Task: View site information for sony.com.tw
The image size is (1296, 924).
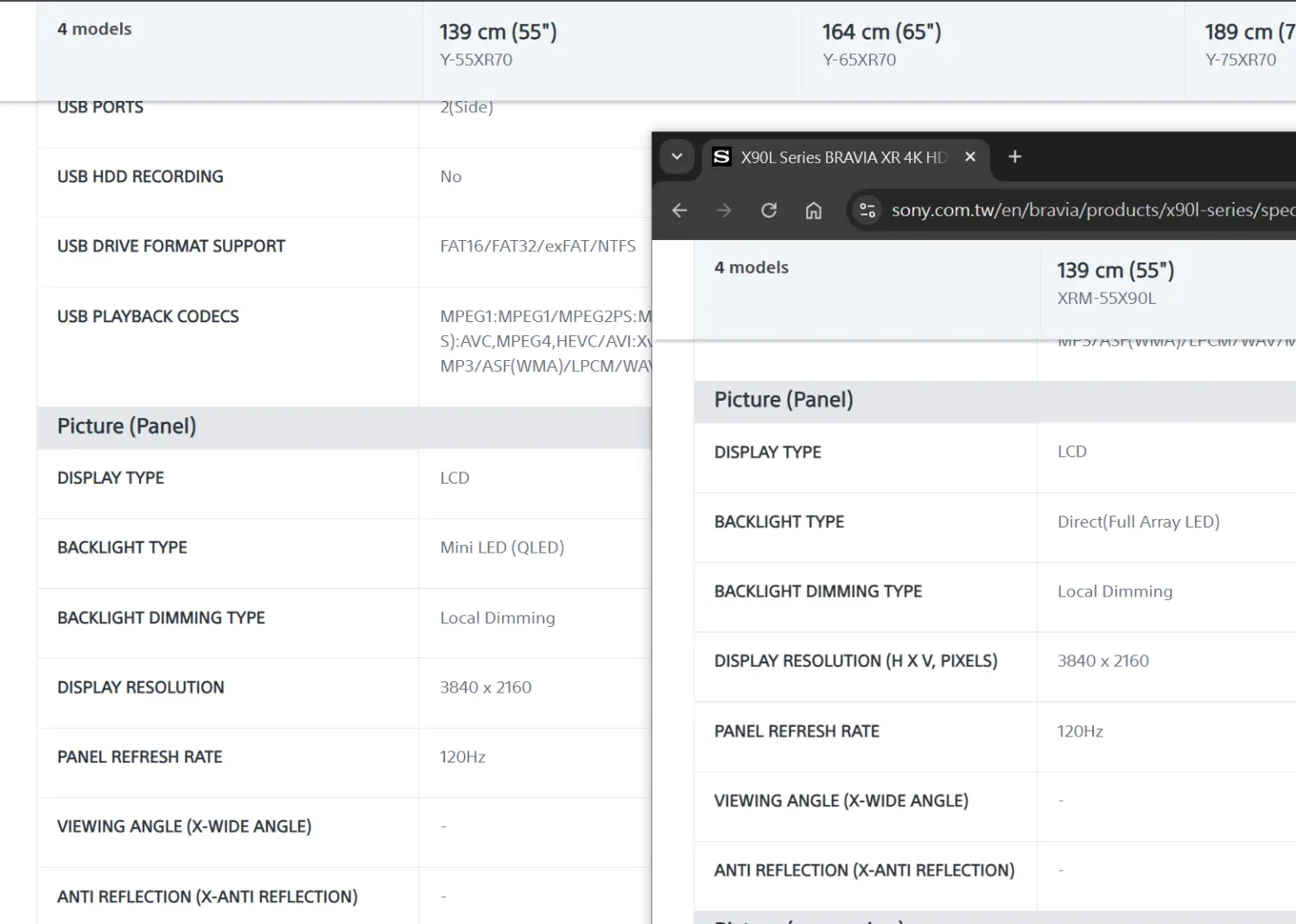Action: (x=867, y=210)
